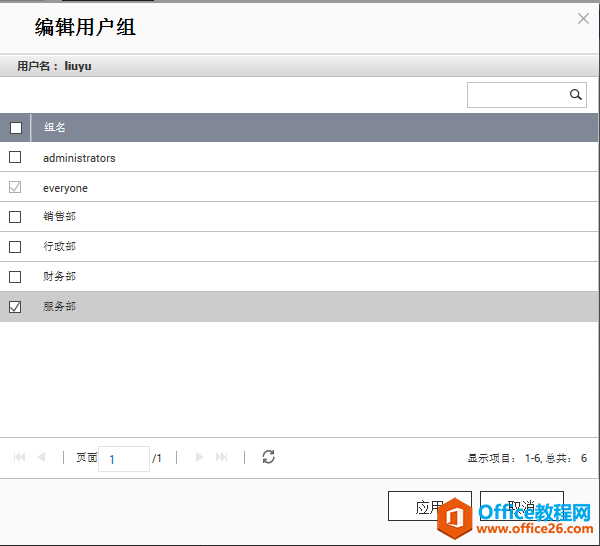The height and width of the screenshot is (546, 600).
Task: Click the 用户名 liuyu label
Action: click(54, 66)
